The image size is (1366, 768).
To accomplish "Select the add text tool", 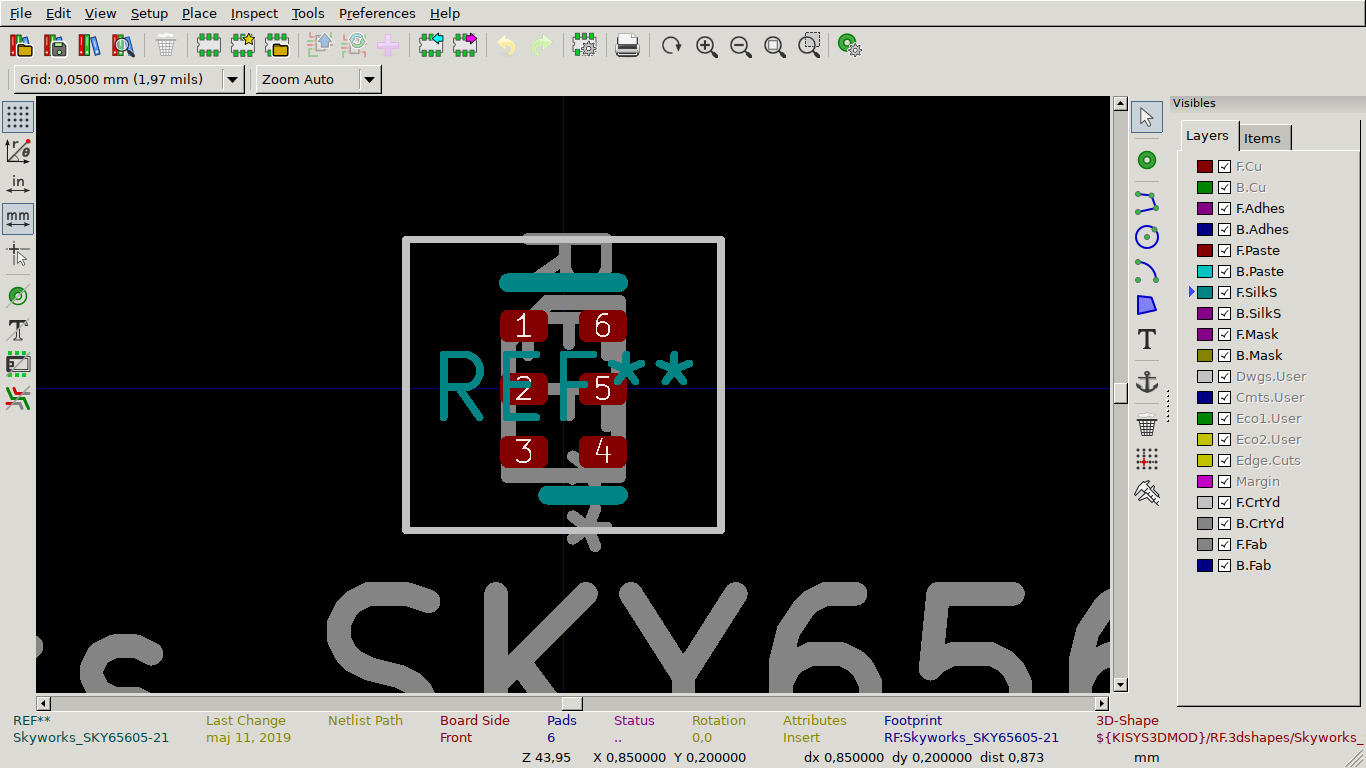I will 1147,339.
